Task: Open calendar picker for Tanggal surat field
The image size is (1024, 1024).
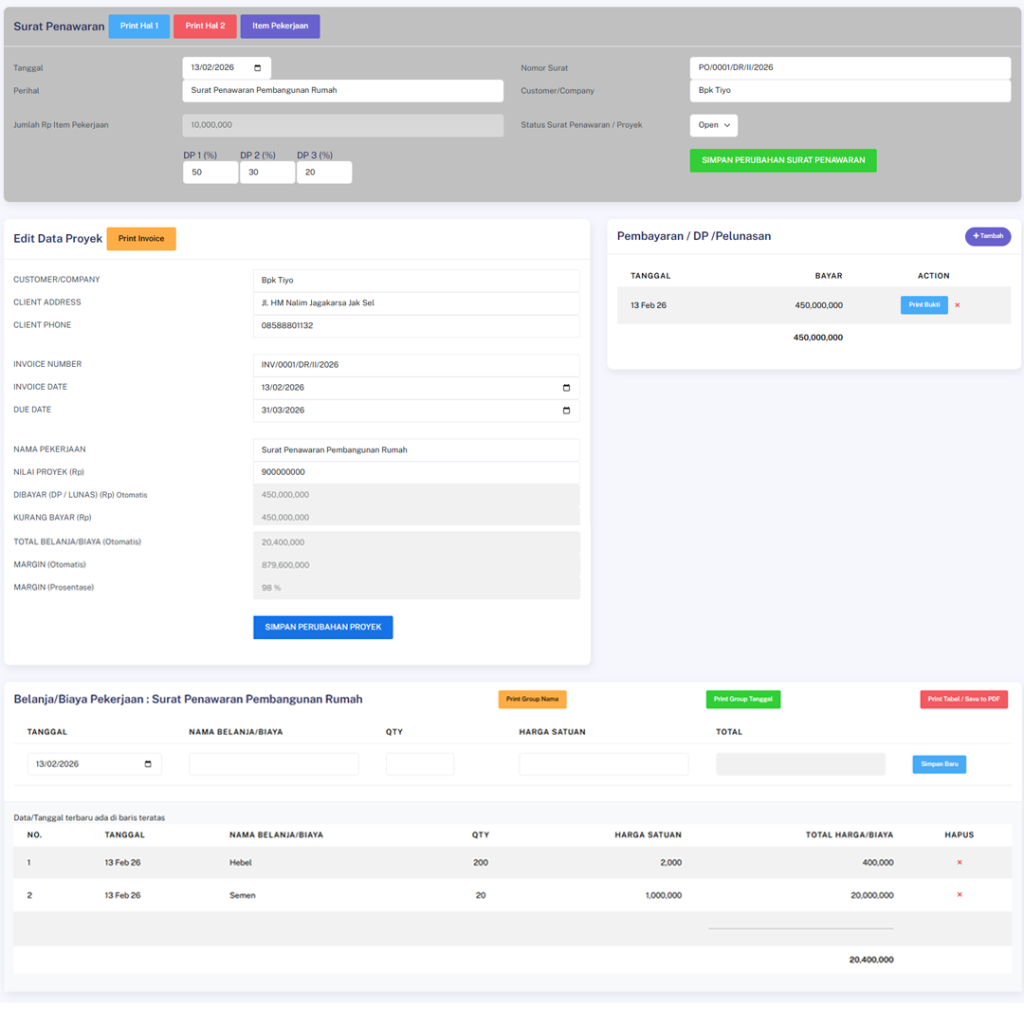Action: 258,68
